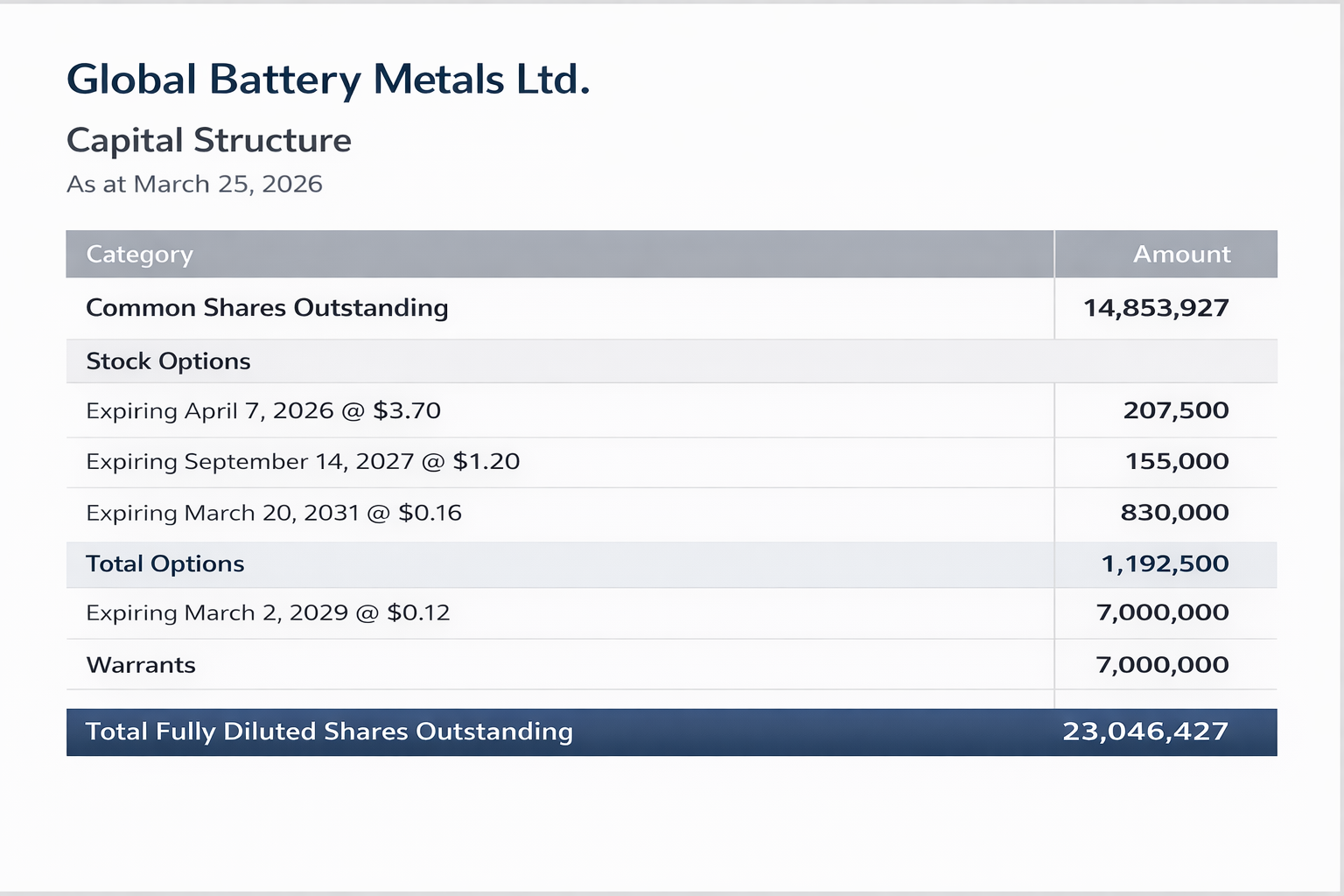
Task: Click the Total Options row label
Action: pos(165,563)
